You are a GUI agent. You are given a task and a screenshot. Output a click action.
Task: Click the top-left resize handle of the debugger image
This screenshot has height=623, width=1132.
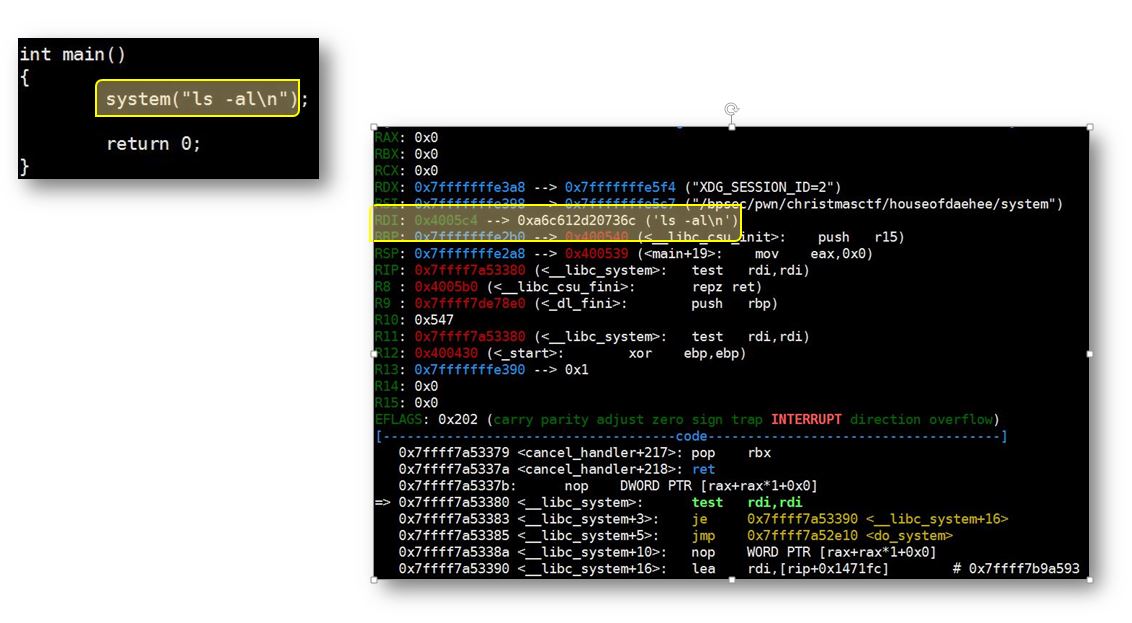pyautogui.click(x=375, y=127)
